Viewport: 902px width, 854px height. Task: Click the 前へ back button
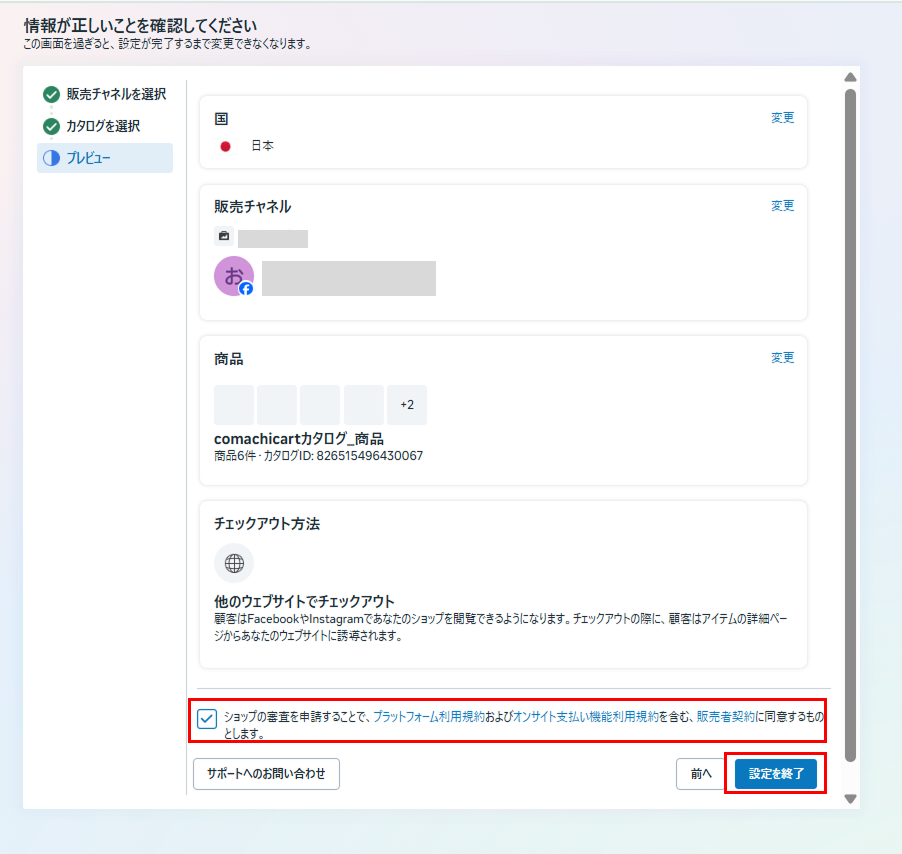[700, 774]
